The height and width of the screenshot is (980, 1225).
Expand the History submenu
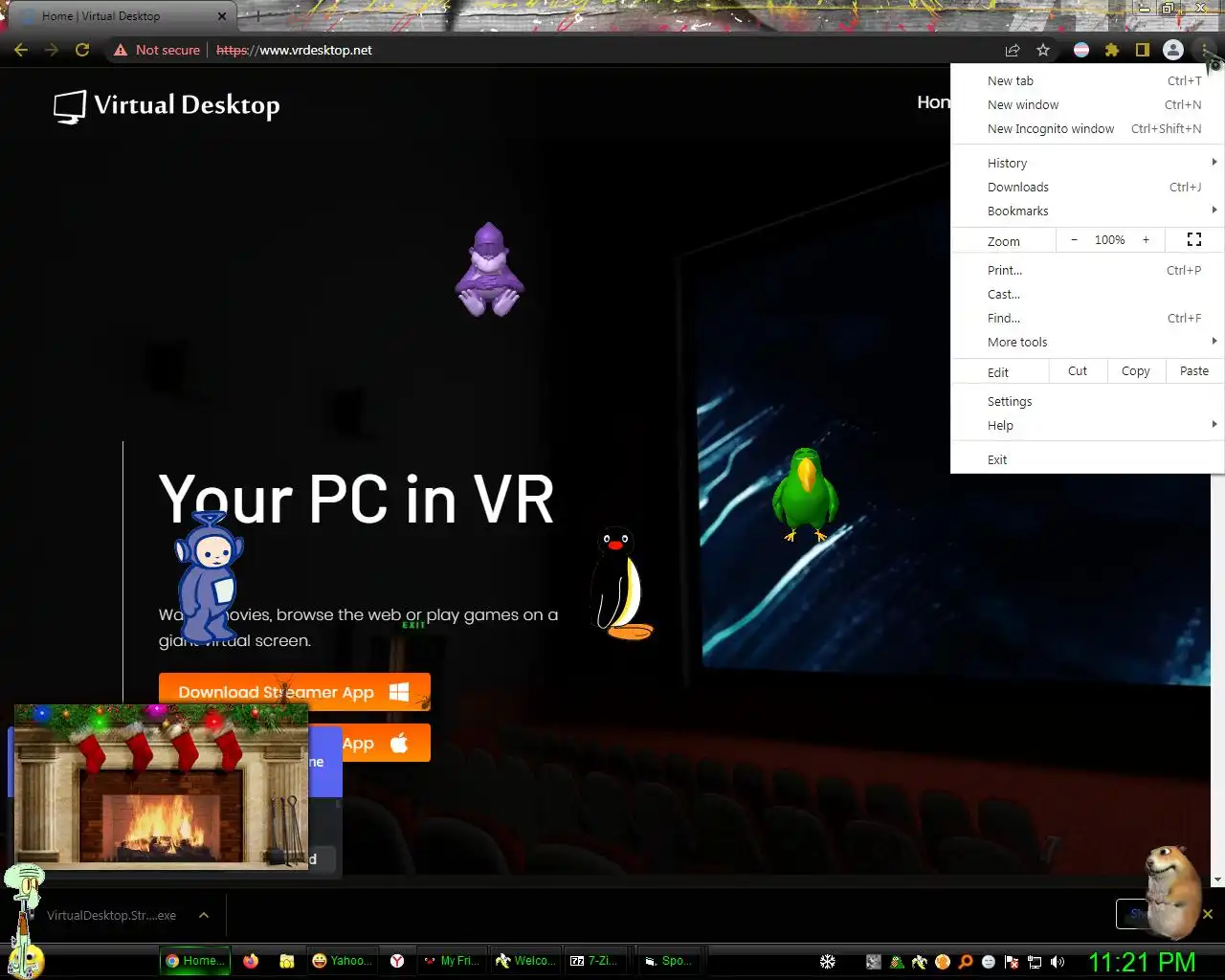point(1088,164)
